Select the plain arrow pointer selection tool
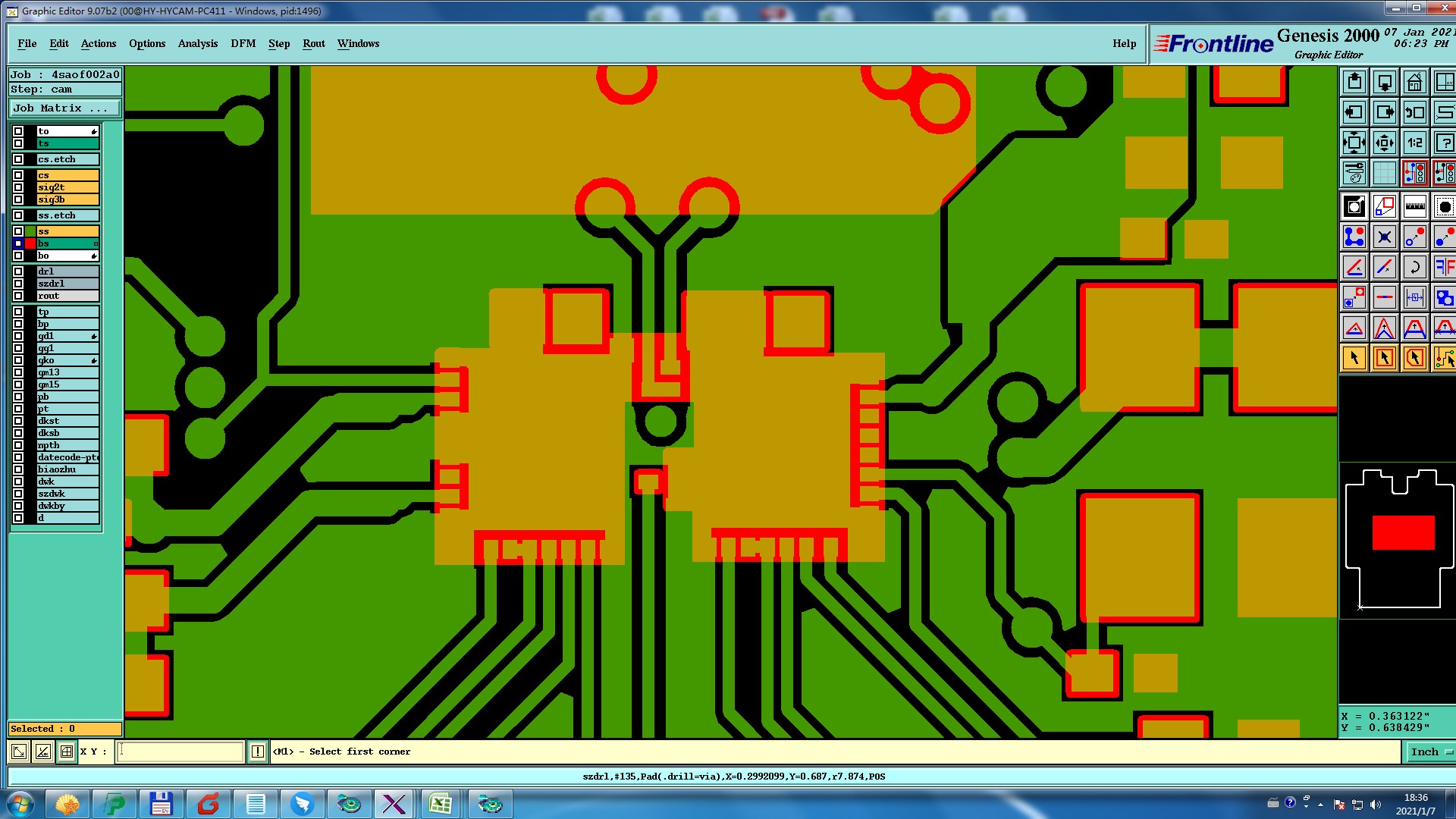Screen dimensions: 1456x819 tap(1354, 358)
